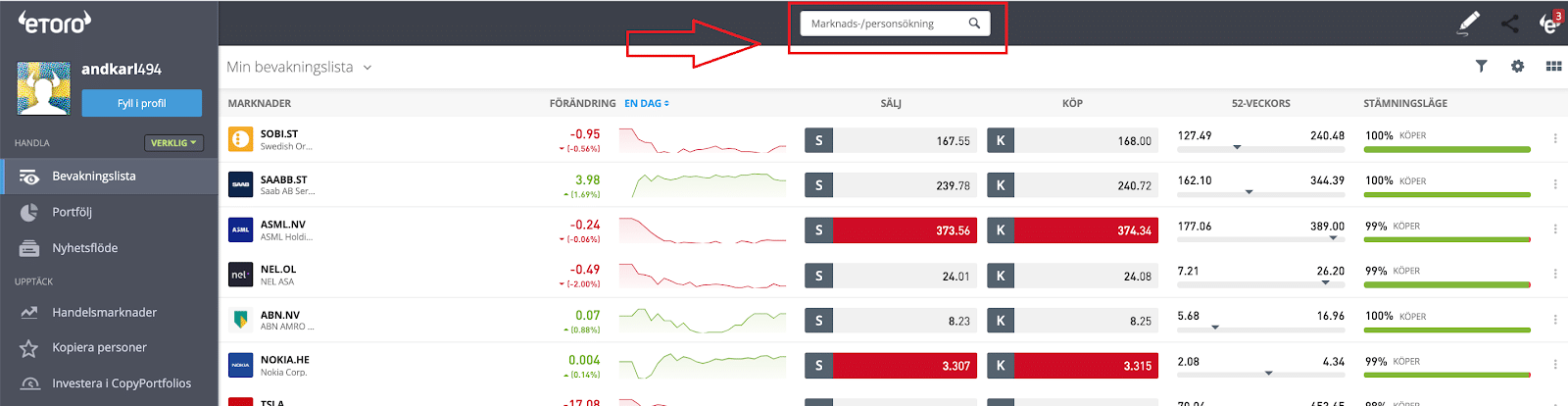This screenshot has height=406, width=1568.
Task: Sell NEL.OL at 24.01
Action: pyautogui.click(x=890, y=276)
